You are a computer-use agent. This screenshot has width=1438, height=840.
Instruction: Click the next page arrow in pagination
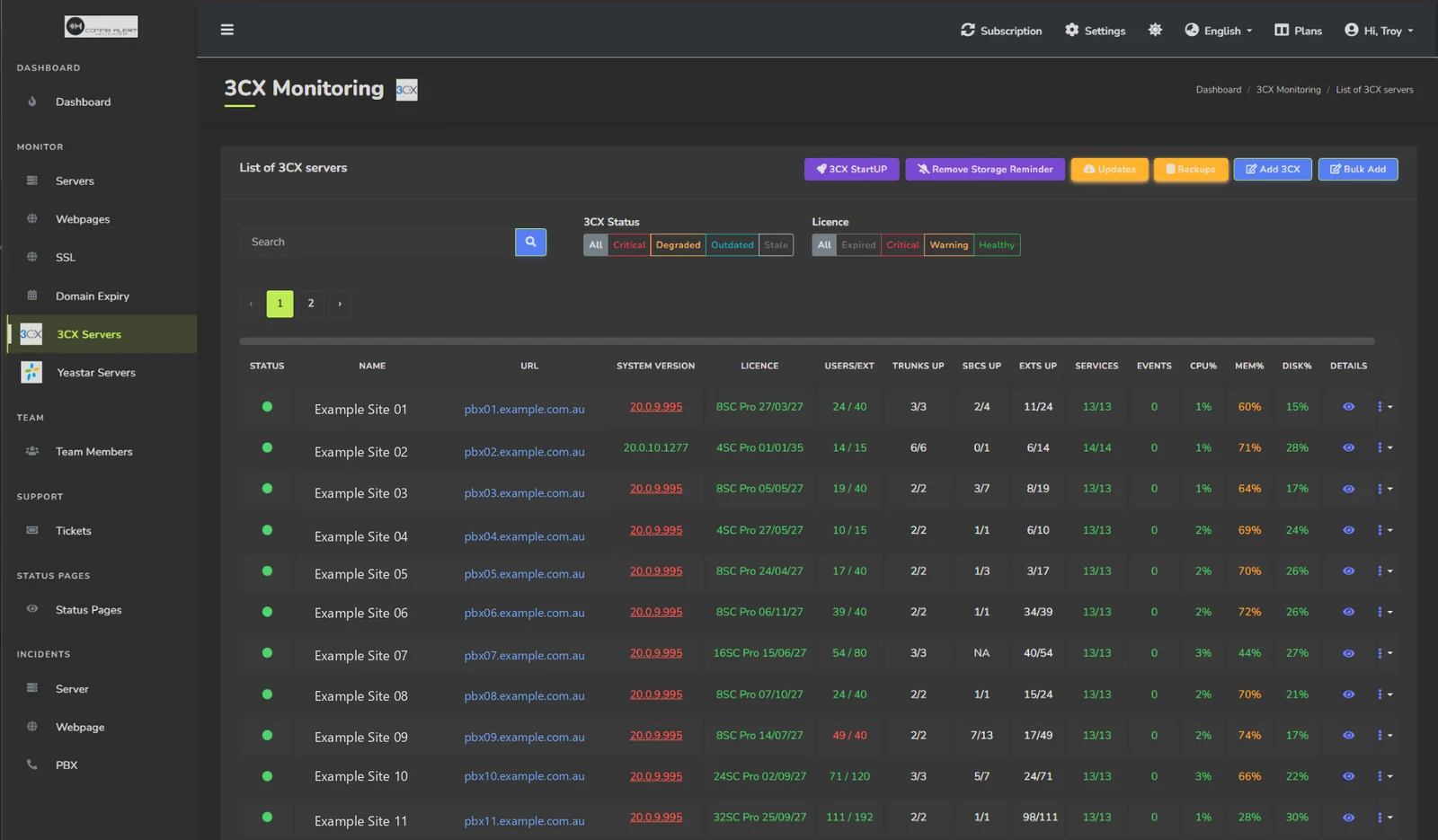coord(340,304)
